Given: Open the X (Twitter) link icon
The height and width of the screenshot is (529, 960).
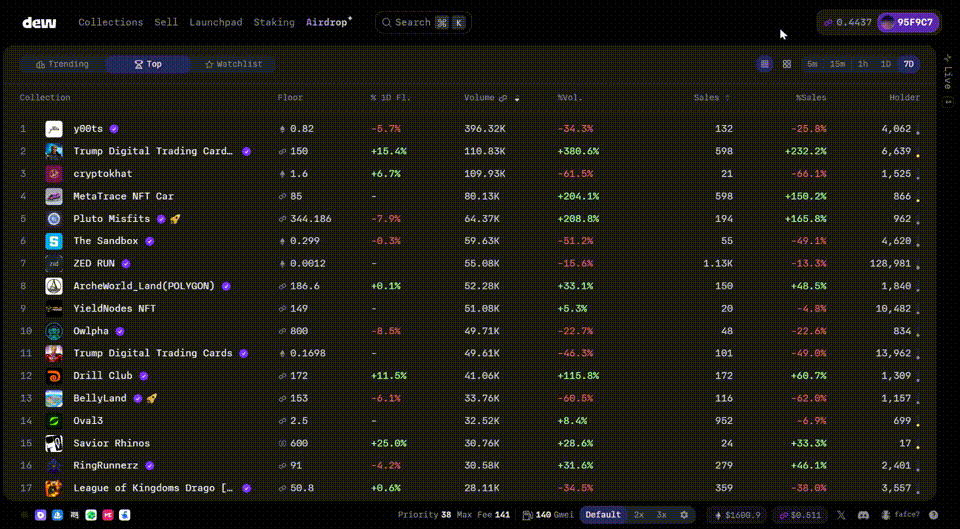Looking at the screenshot, I should tap(841, 515).
